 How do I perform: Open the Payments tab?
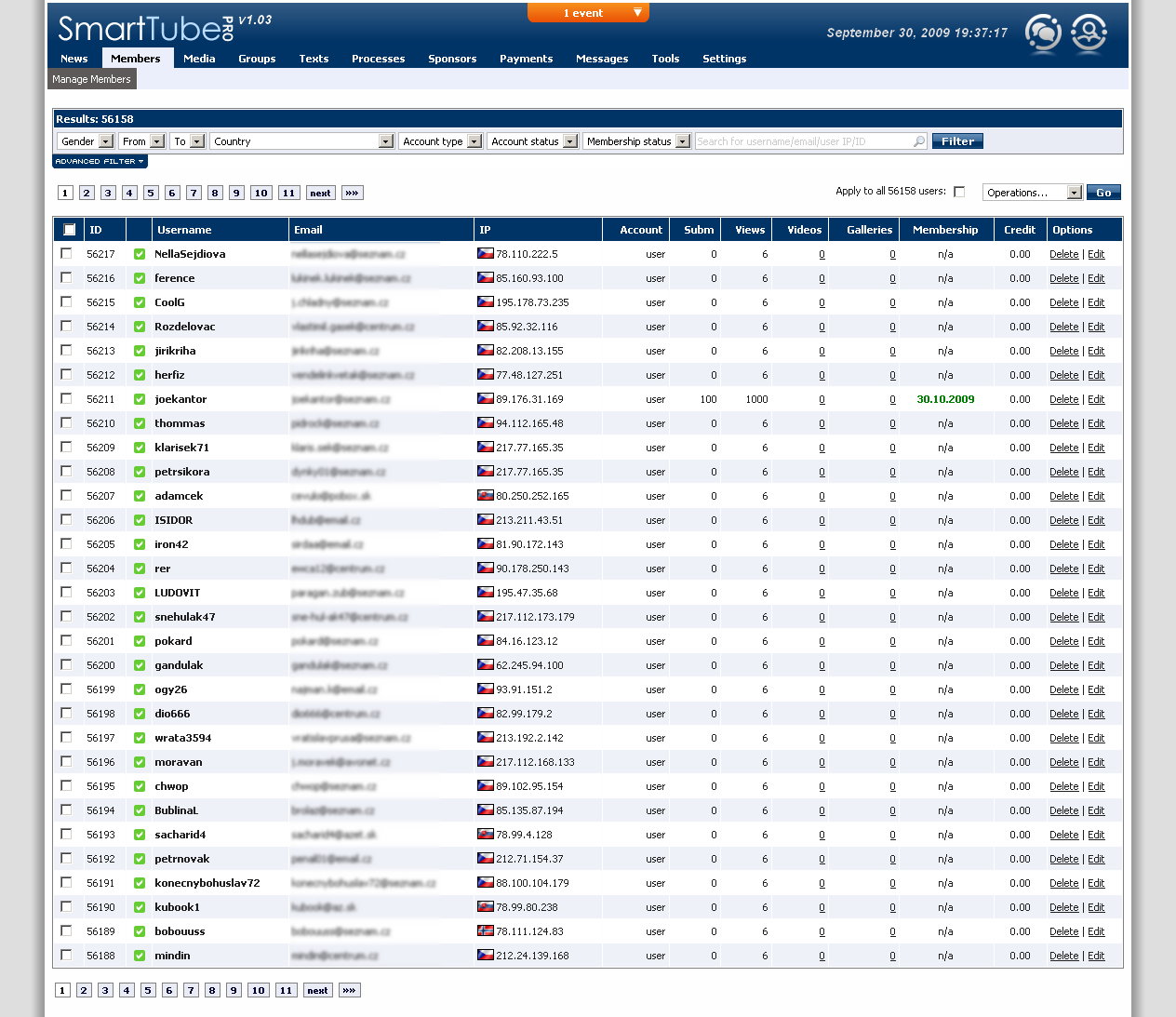click(x=527, y=59)
